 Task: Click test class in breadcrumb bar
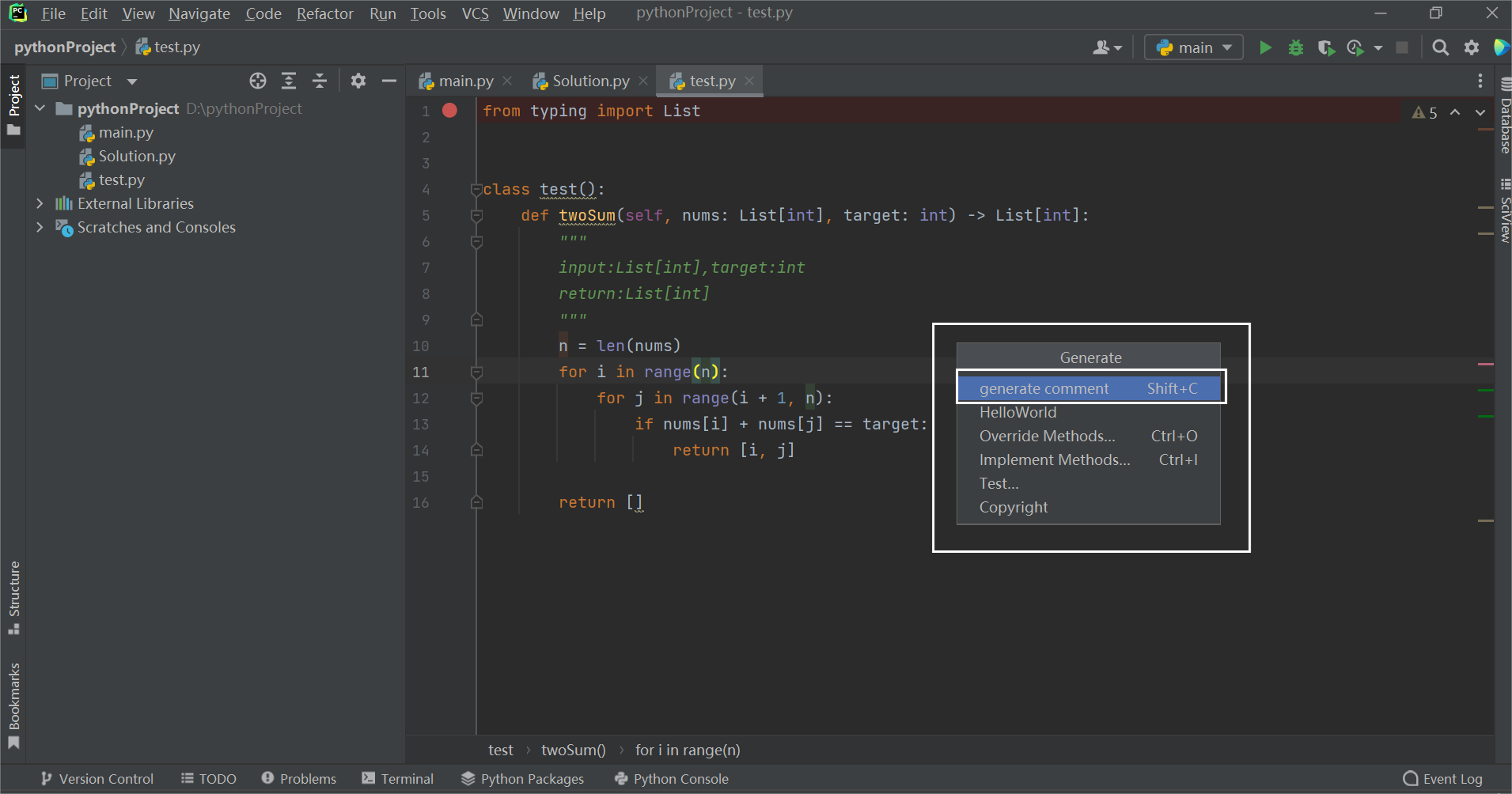tap(500, 750)
